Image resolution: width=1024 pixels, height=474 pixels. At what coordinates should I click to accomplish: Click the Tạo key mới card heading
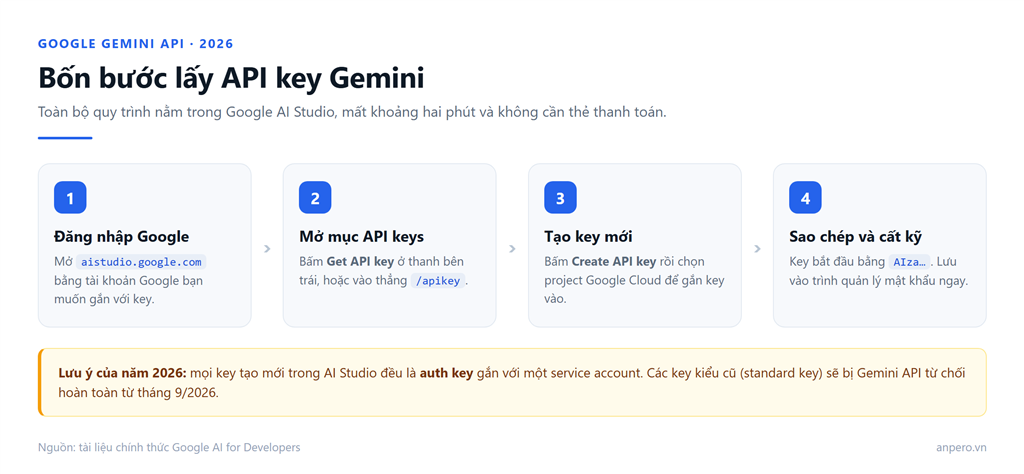(x=588, y=236)
